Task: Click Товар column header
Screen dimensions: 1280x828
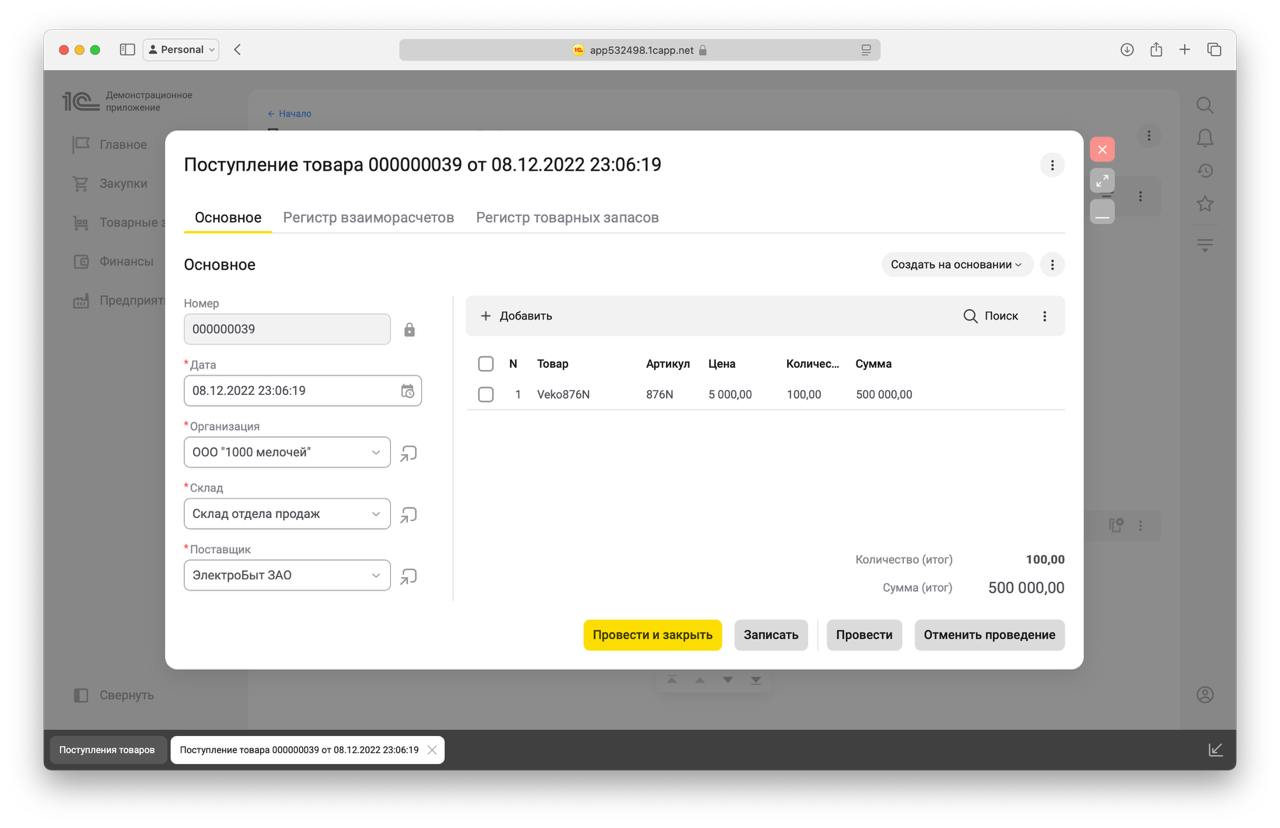Action: tap(552, 364)
